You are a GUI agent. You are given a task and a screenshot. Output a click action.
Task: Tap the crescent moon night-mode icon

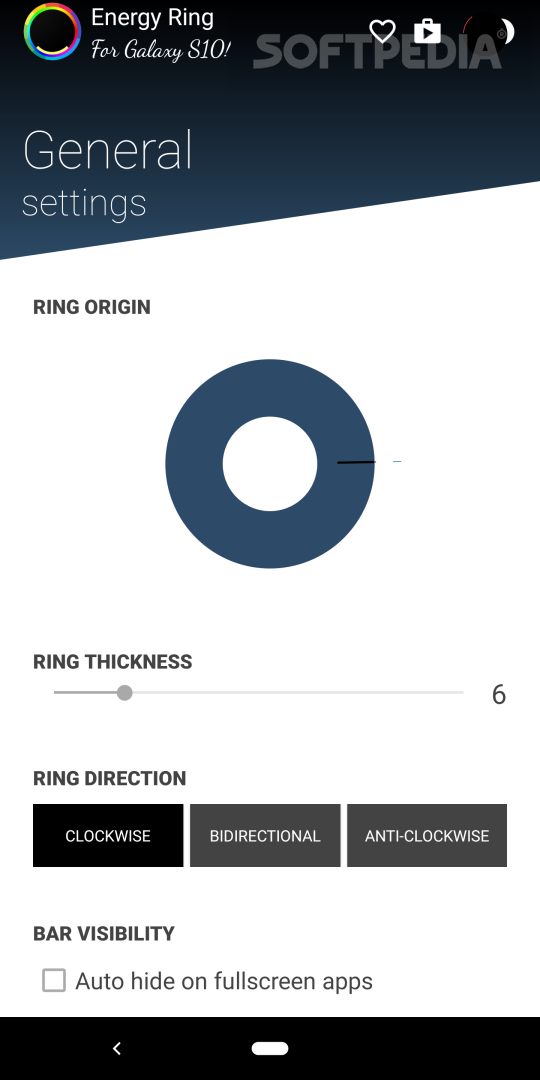pyautogui.click(x=507, y=31)
